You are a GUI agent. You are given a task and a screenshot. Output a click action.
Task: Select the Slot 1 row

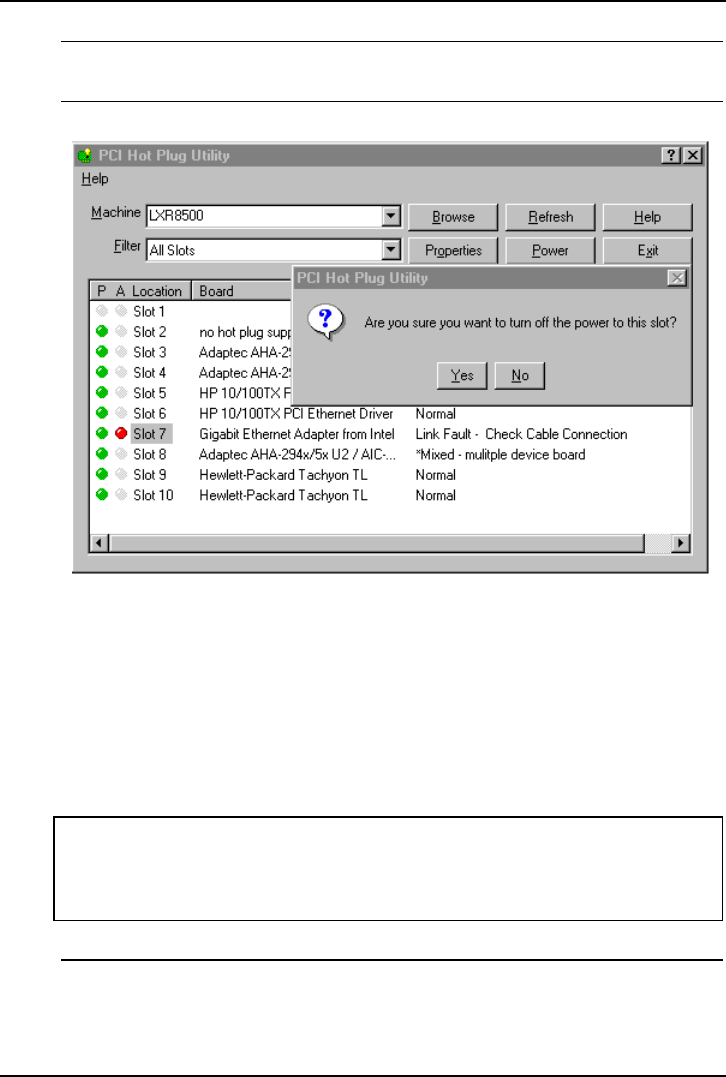pyautogui.click(x=149, y=311)
